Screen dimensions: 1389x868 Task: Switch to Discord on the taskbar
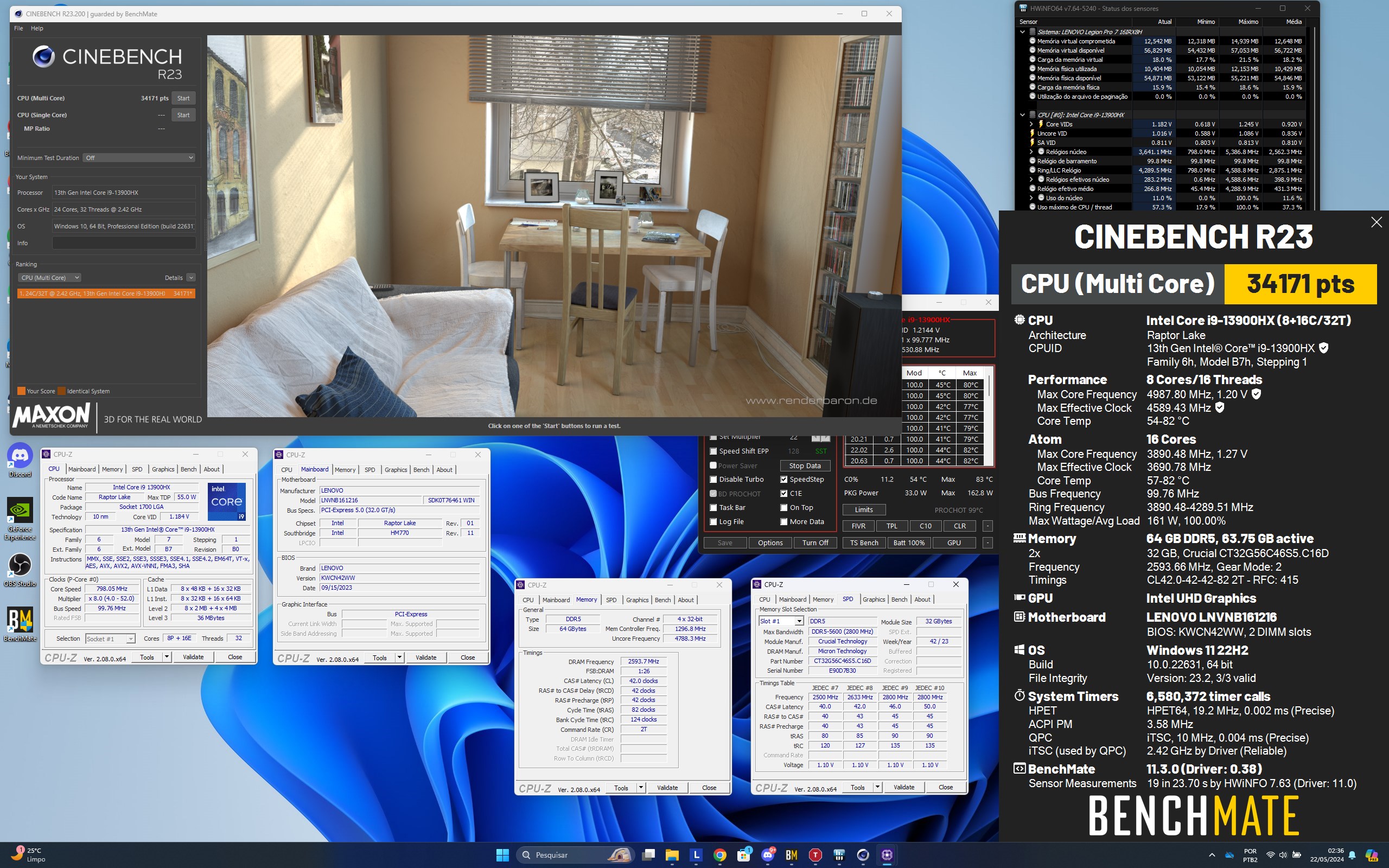tap(768, 855)
